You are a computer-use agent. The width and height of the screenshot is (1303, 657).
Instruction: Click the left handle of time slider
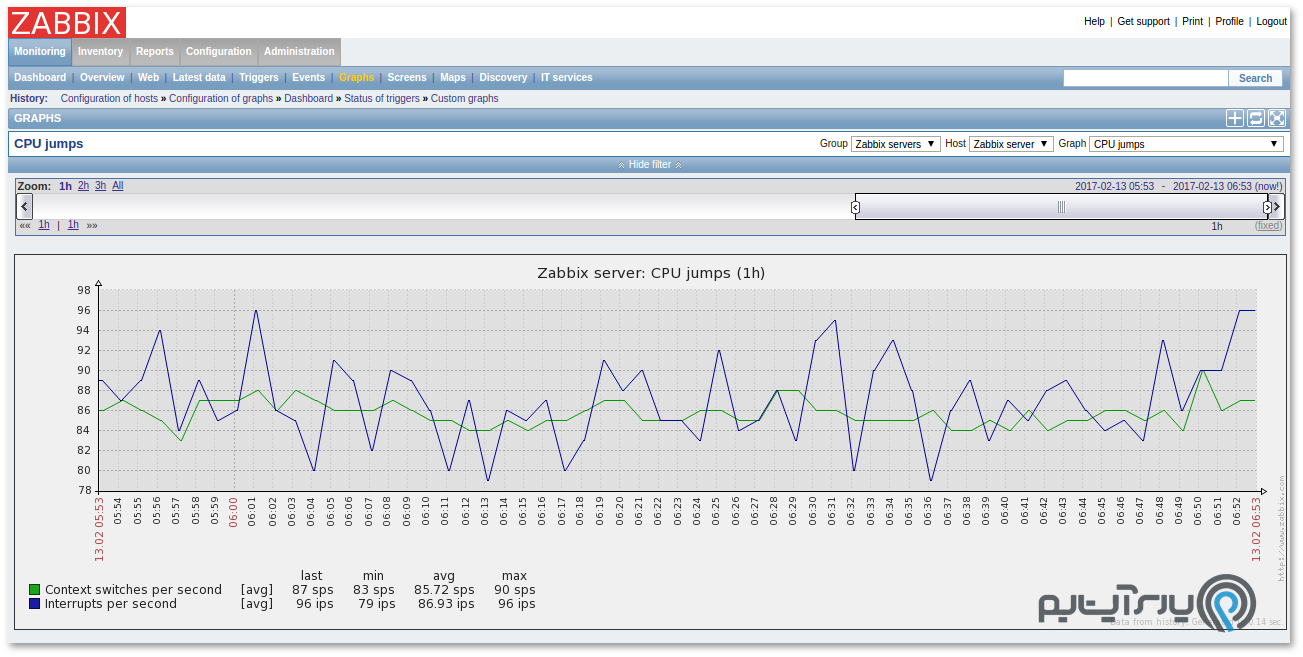(855, 207)
